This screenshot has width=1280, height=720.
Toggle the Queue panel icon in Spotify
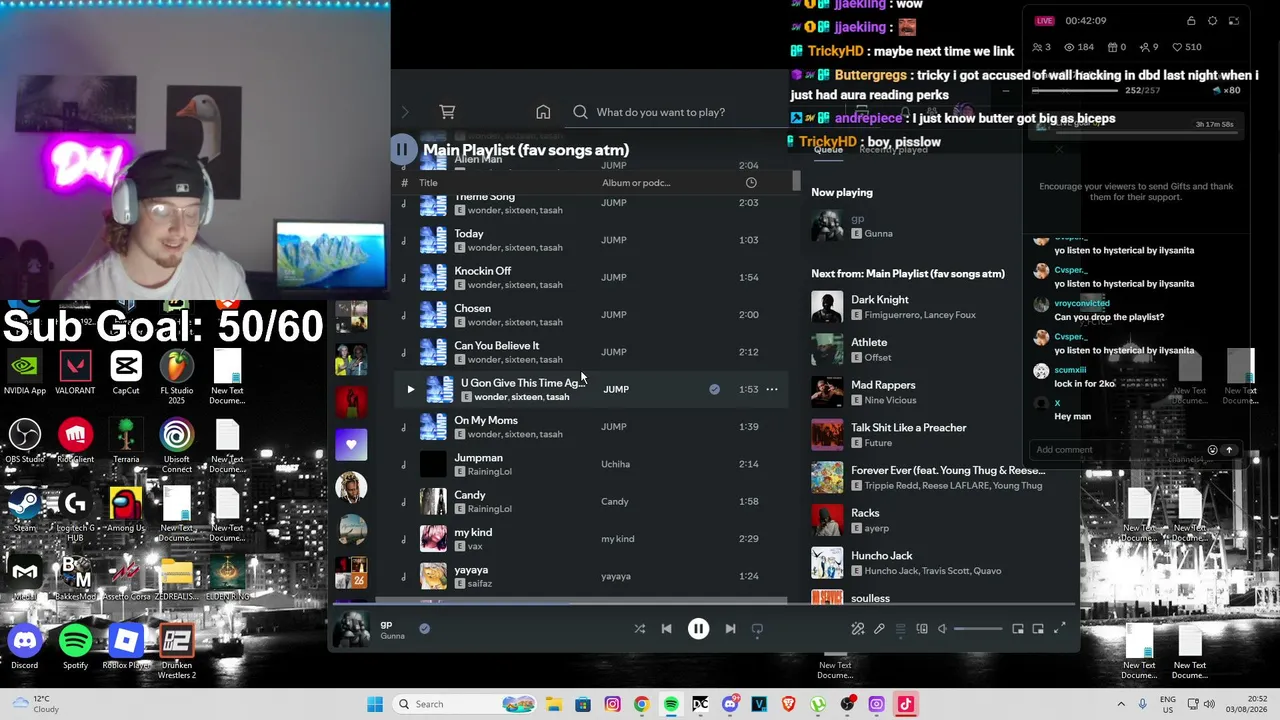coord(900,629)
